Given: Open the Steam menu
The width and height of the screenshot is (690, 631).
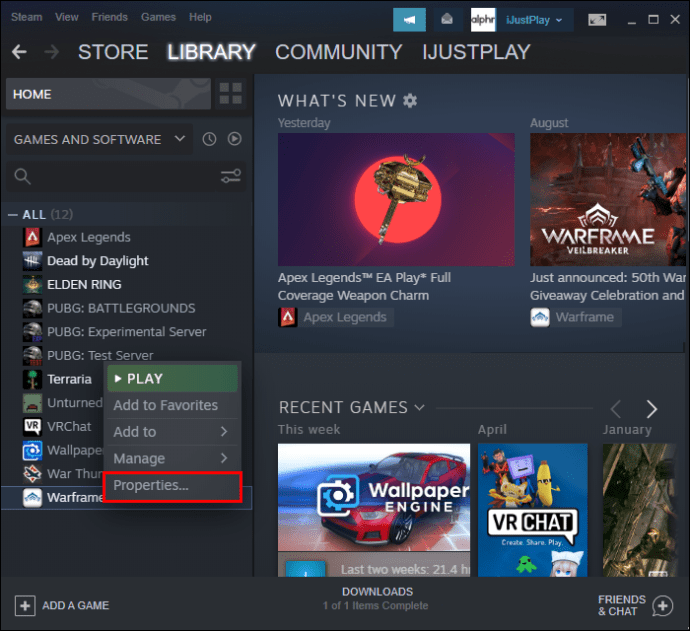Looking at the screenshot, I should pyautogui.click(x=26, y=17).
